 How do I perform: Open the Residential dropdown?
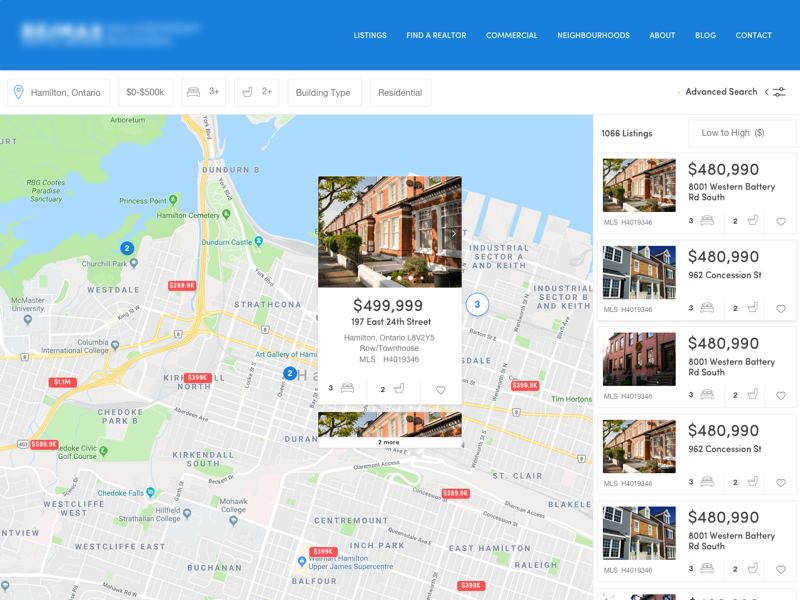pos(400,91)
